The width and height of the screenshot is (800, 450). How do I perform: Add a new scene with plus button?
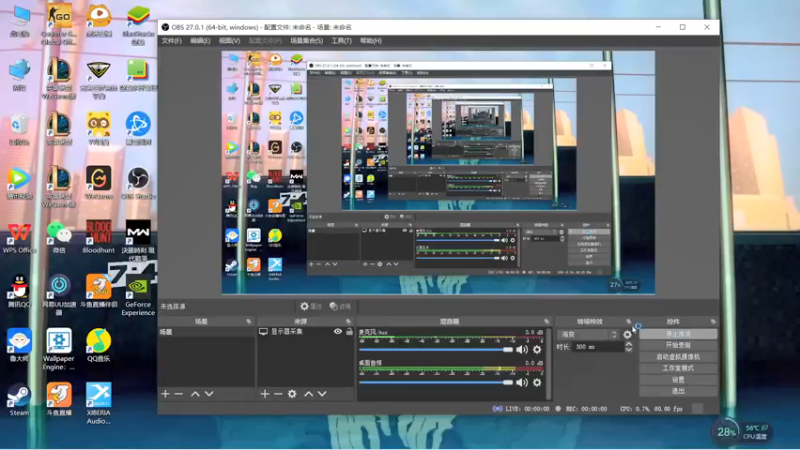click(165, 394)
